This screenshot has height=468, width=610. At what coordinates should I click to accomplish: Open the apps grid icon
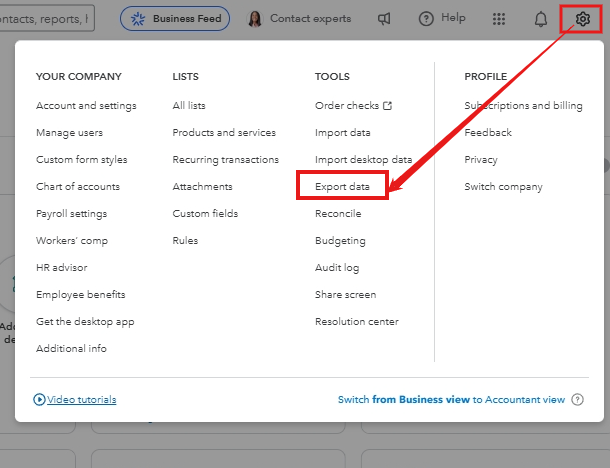500,18
